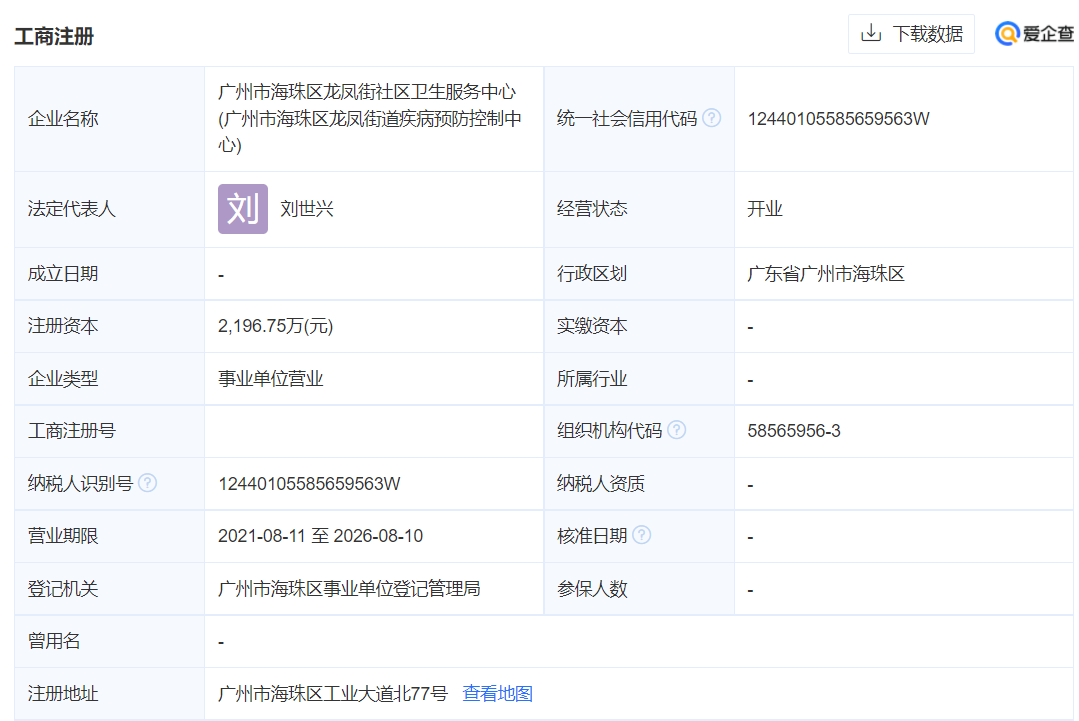Click administrative region 广东省广州市海珠区

tap(825, 274)
